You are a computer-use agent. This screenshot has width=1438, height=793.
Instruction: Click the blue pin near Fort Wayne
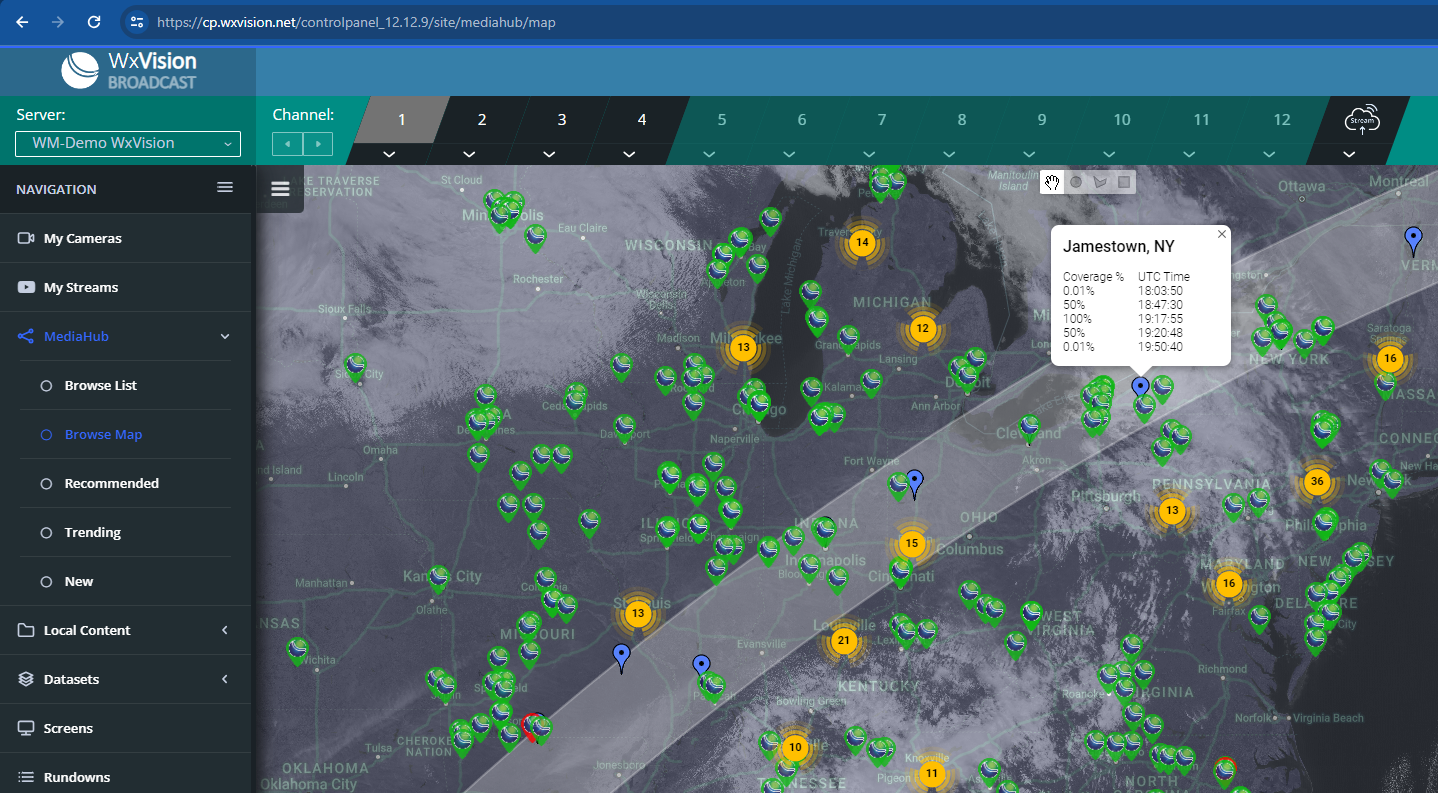(914, 484)
